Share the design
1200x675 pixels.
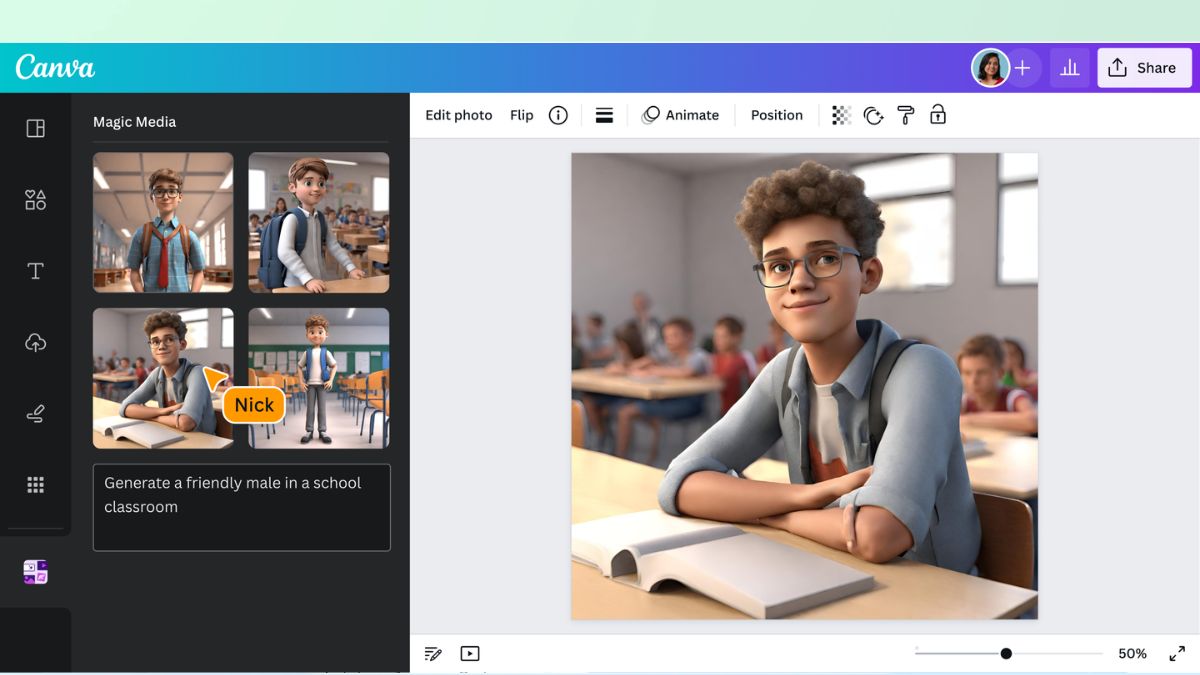(x=1144, y=68)
